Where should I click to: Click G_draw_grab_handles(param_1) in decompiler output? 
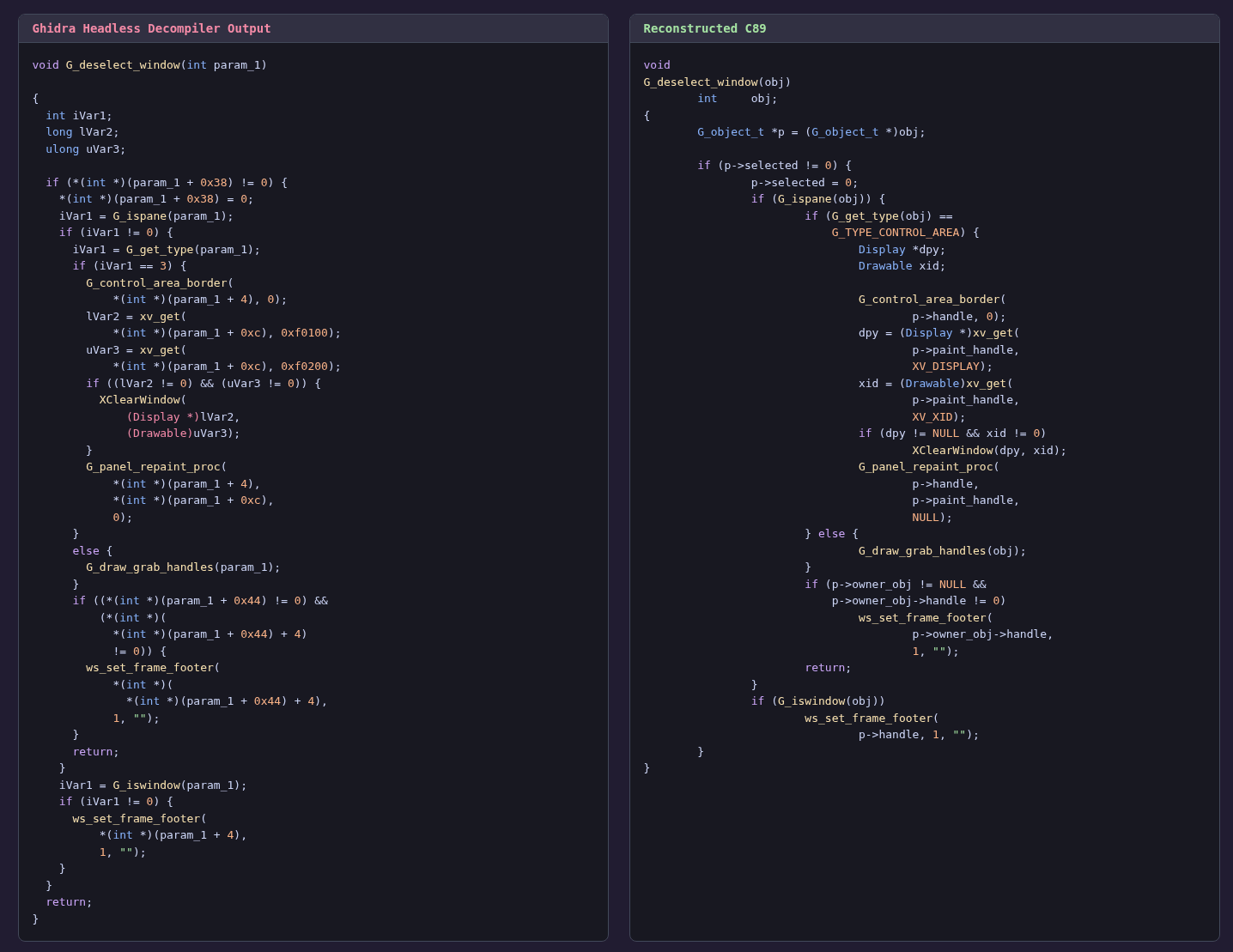(x=182, y=567)
